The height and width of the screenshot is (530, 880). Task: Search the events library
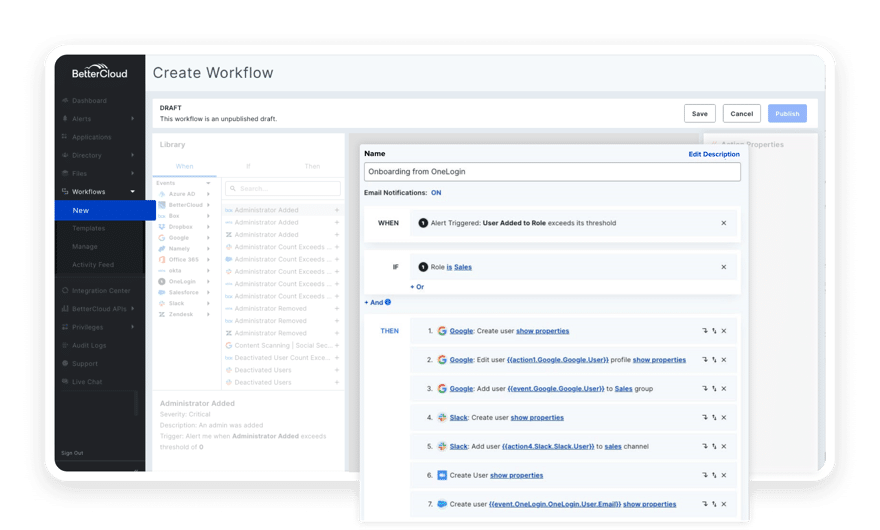[283, 189]
